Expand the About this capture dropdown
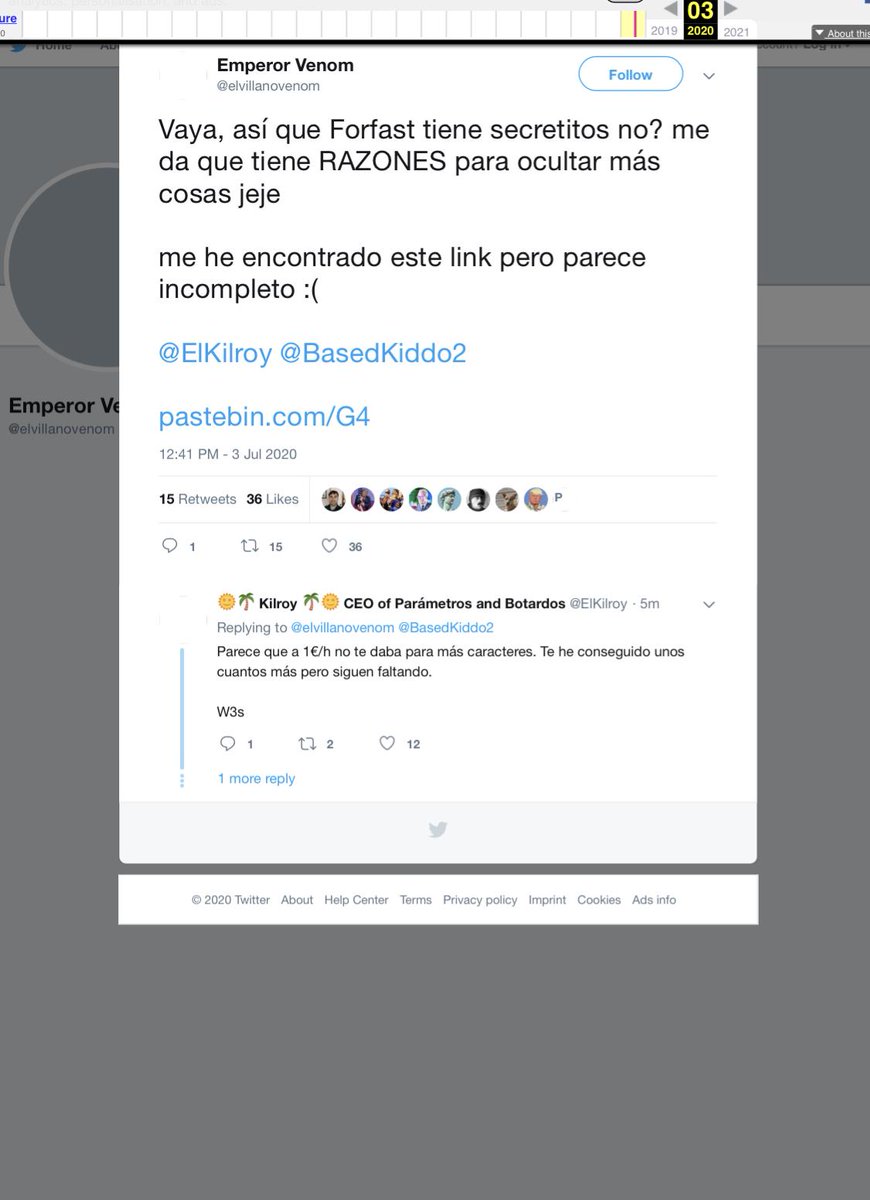Screen dimensions: 870x1200 (x=840, y=33)
